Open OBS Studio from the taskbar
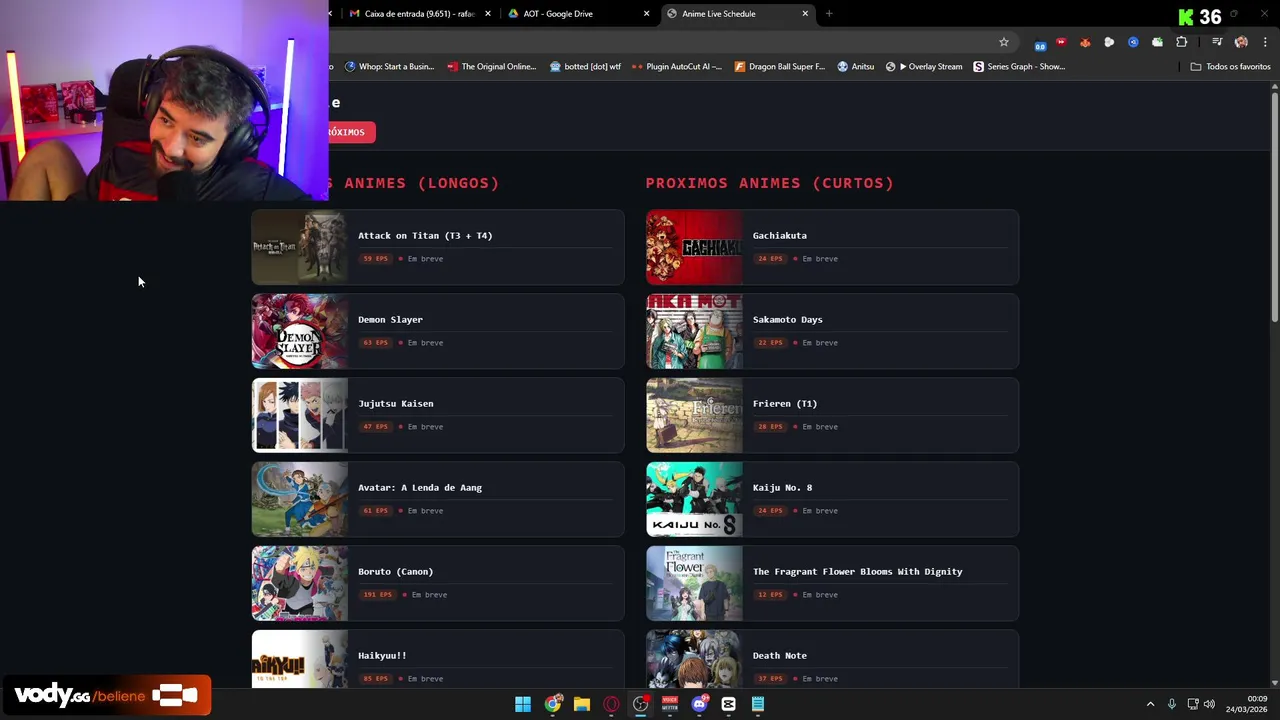Image resolution: width=1280 pixels, height=720 pixels. (x=641, y=704)
